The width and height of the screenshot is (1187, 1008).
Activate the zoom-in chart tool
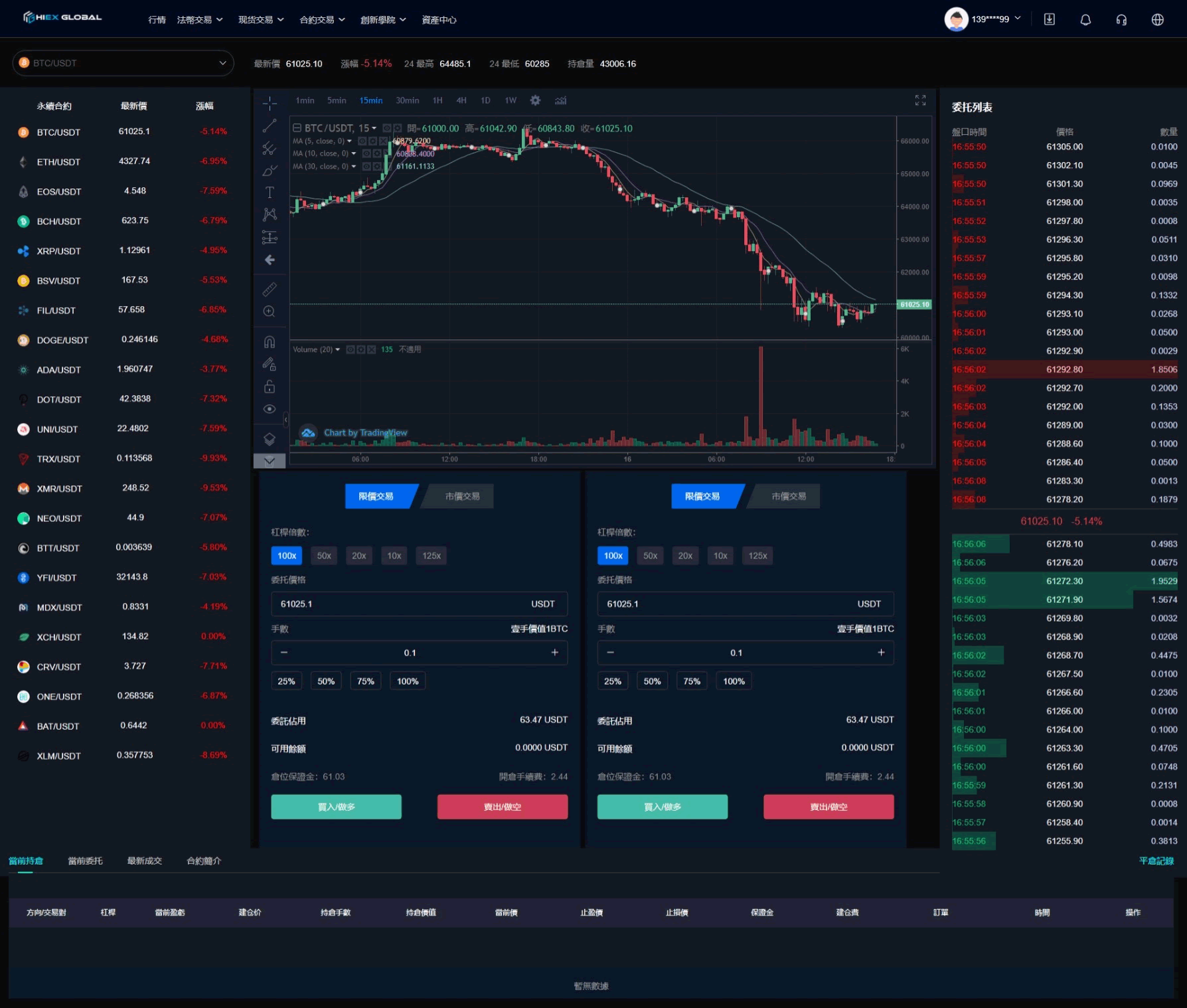point(270,311)
